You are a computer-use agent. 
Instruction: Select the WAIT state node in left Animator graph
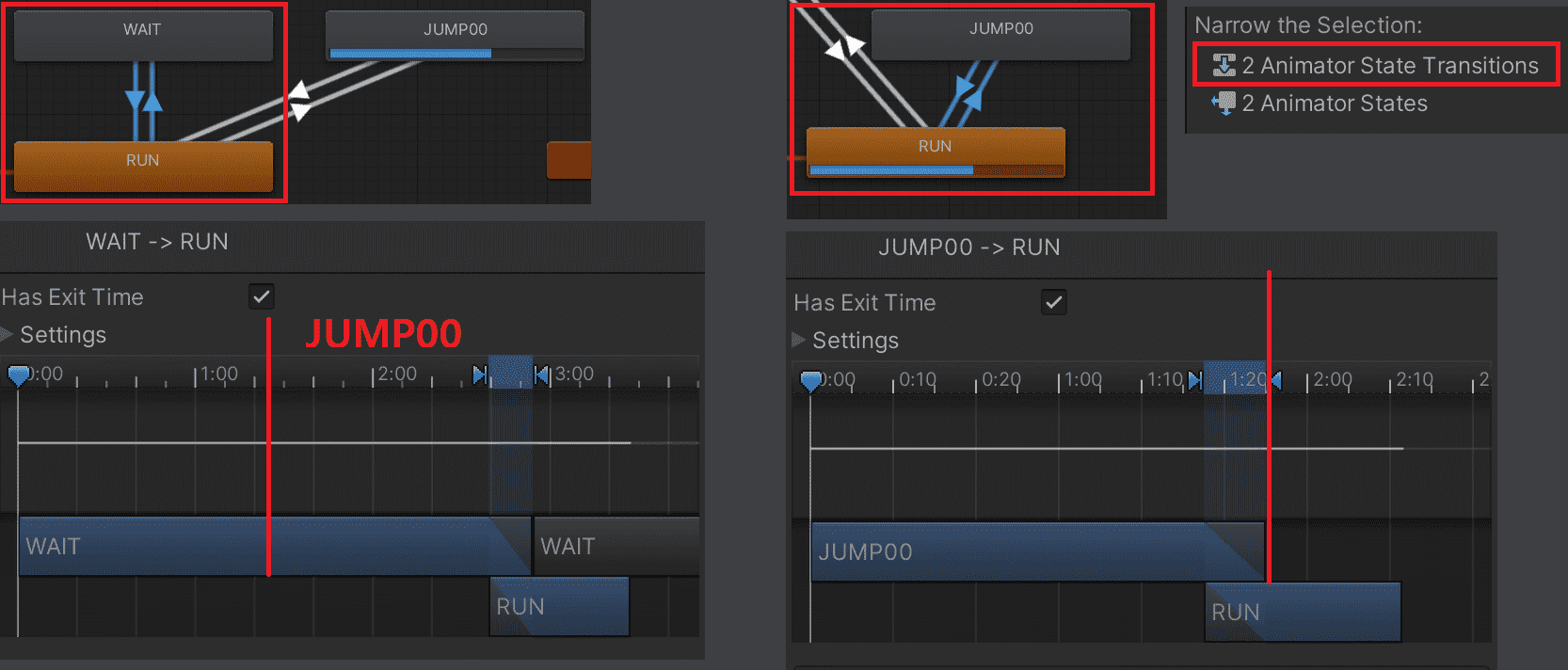click(143, 36)
